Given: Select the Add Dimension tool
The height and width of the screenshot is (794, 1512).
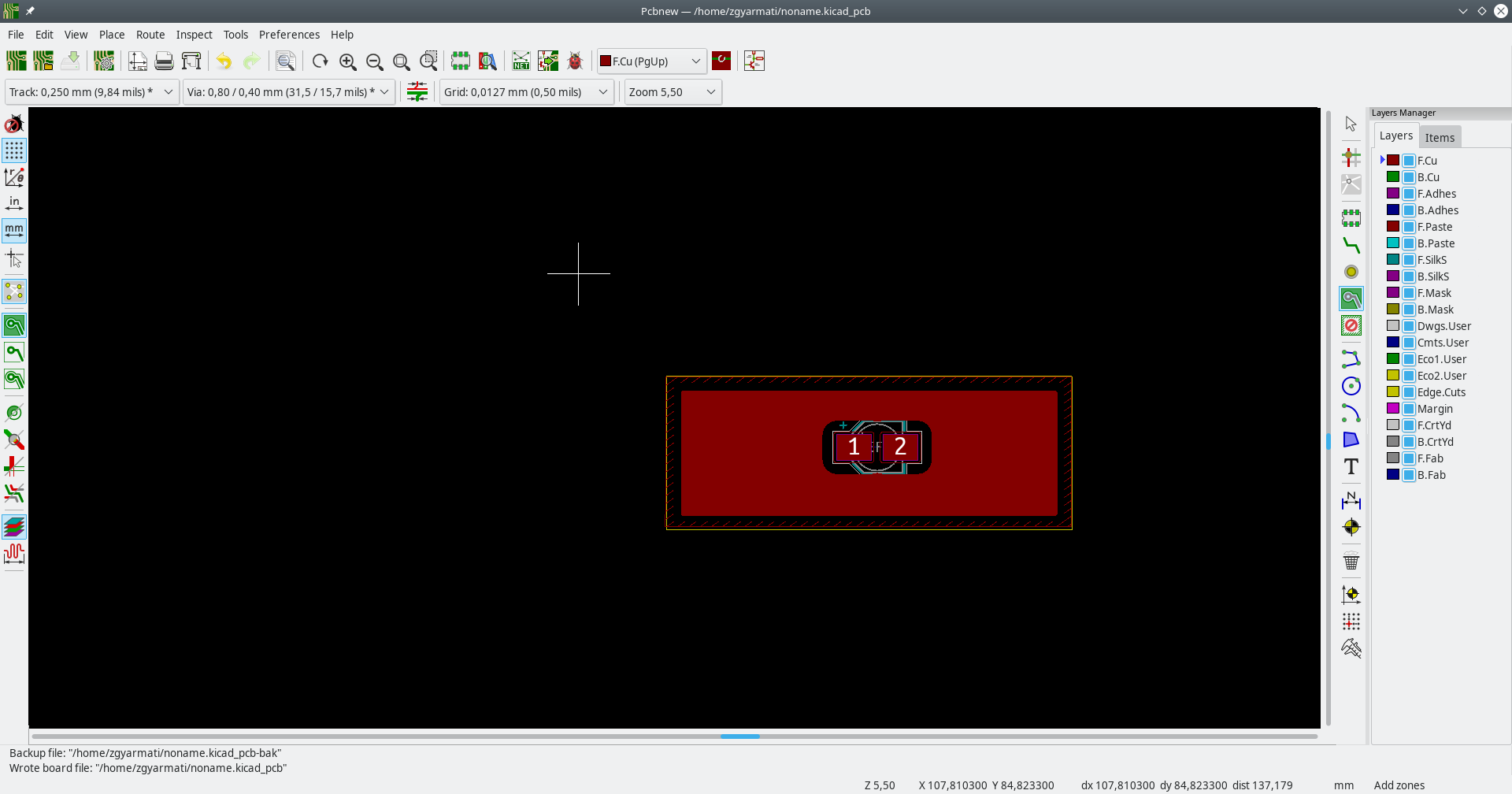Looking at the screenshot, I should pos(1351,500).
